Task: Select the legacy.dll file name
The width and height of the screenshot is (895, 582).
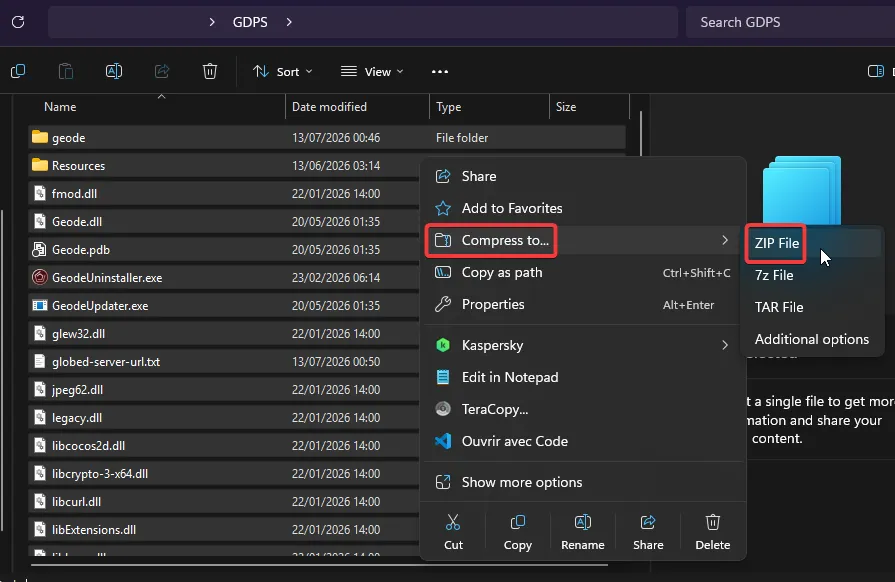Action: click(x=77, y=418)
